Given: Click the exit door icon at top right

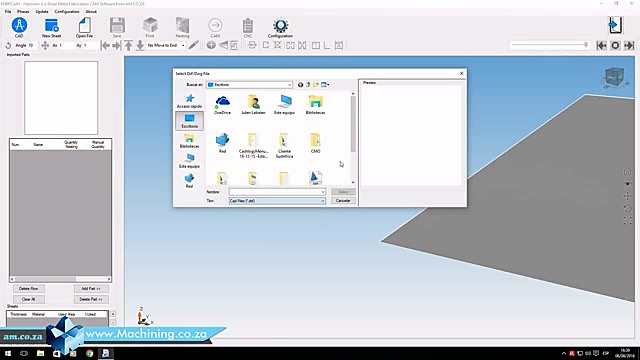Looking at the screenshot, I should tap(615, 25).
